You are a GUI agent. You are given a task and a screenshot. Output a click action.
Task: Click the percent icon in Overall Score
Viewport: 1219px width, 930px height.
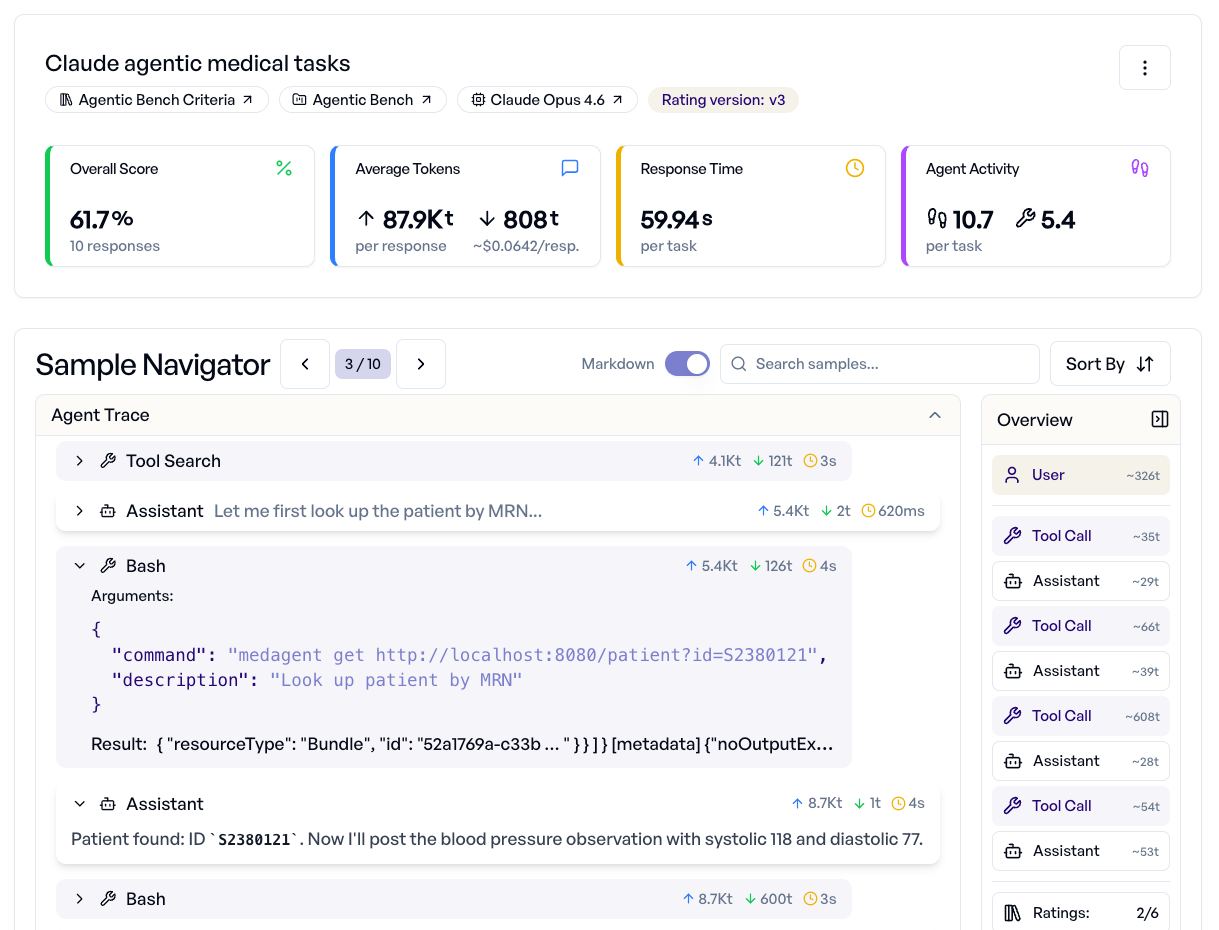pyautogui.click(x=284, y=169)
